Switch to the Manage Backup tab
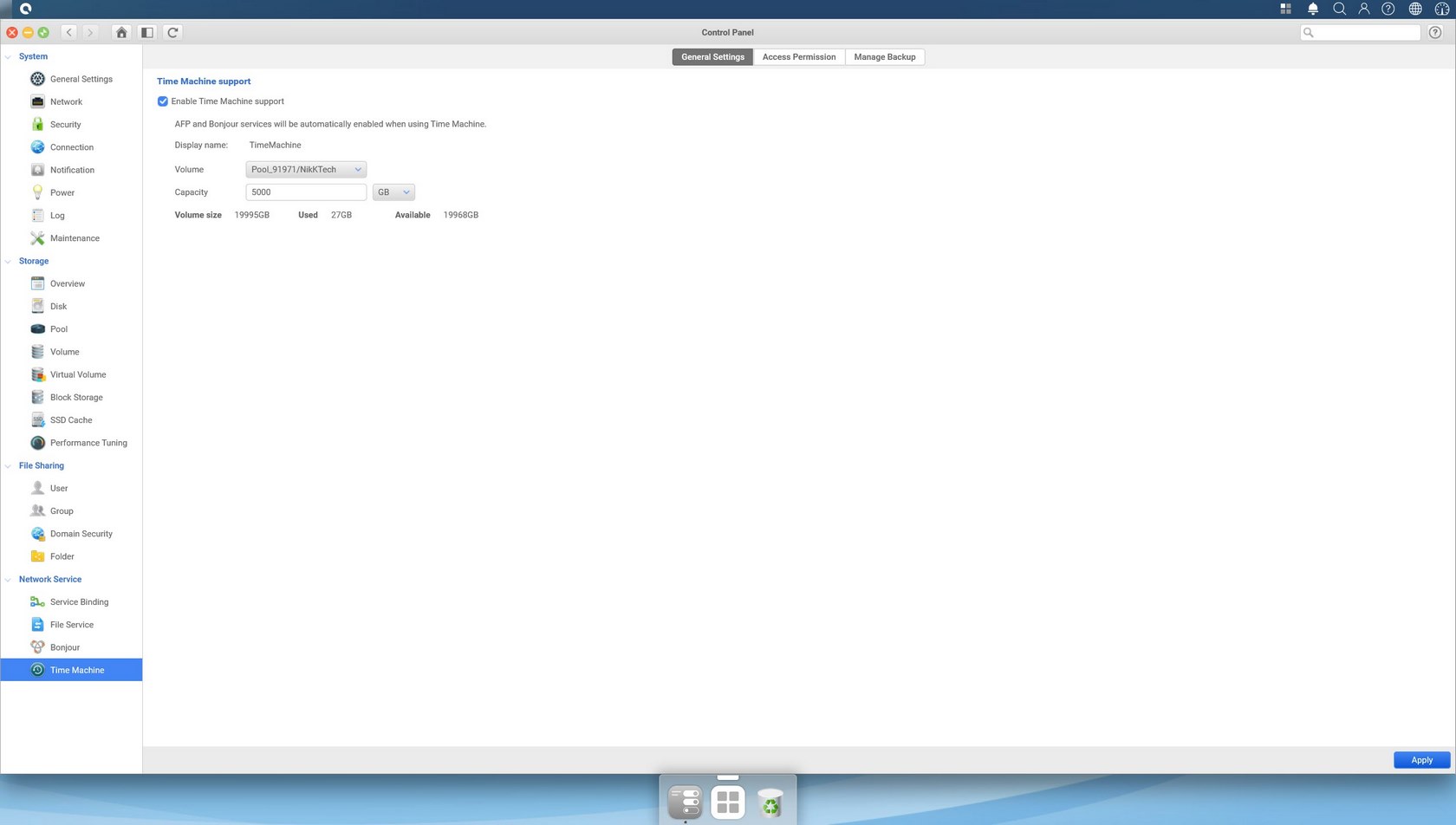Screen dimensions: 1456x825 coord(885,57)
